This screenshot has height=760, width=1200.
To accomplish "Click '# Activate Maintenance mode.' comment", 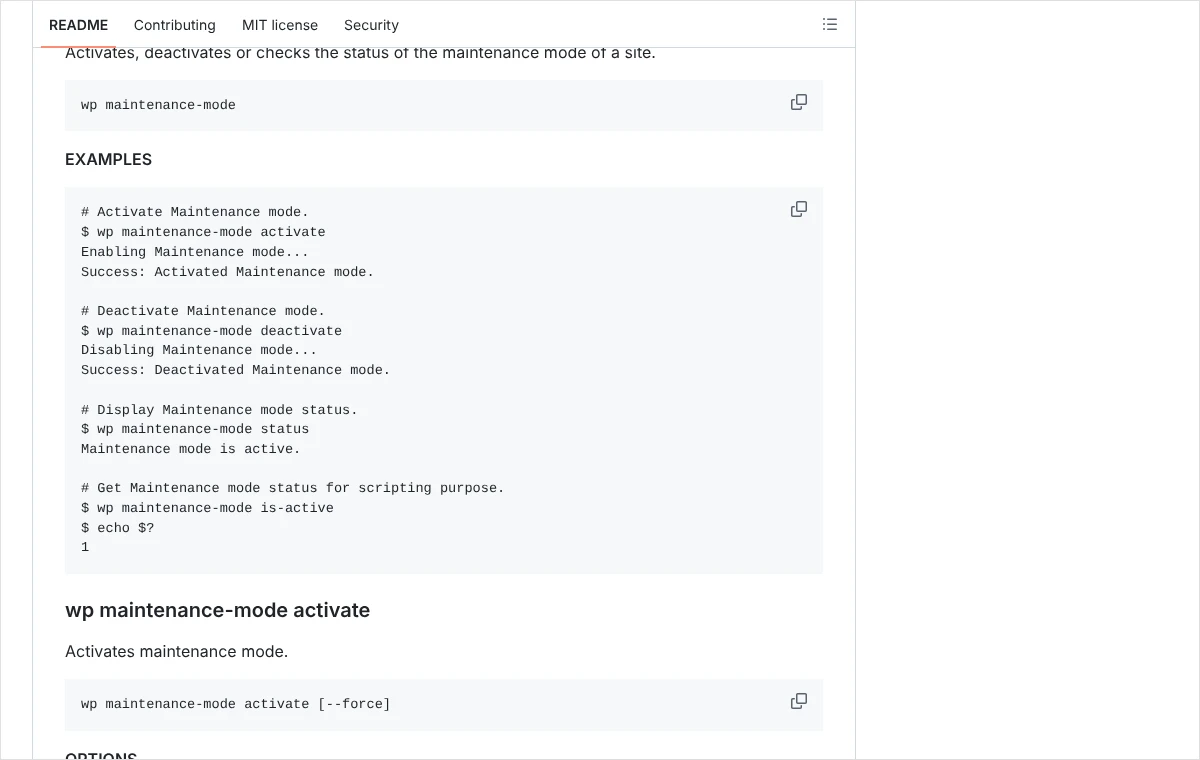I will coord(195,212).
